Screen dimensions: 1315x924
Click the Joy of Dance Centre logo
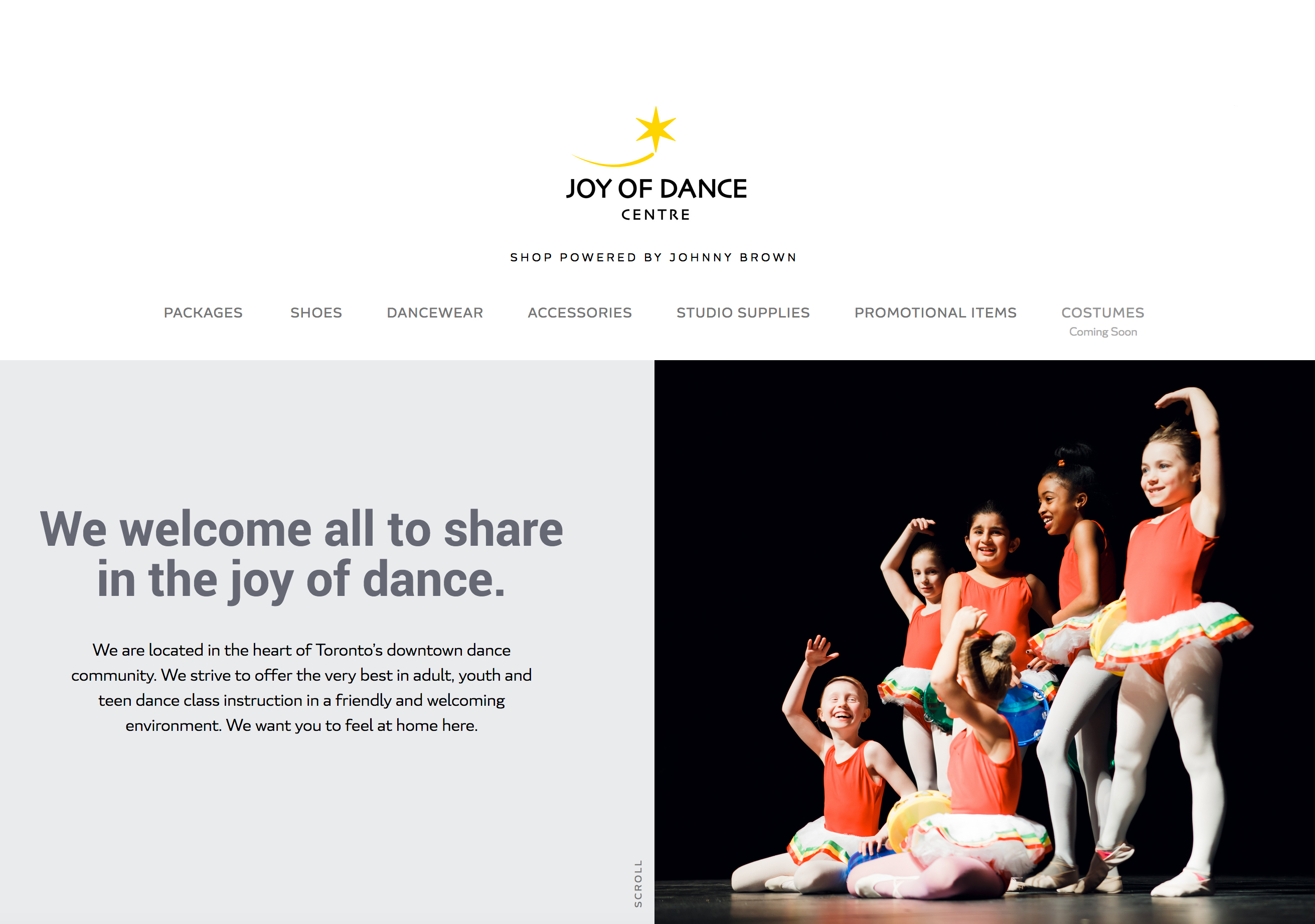[x=656, y=164]
